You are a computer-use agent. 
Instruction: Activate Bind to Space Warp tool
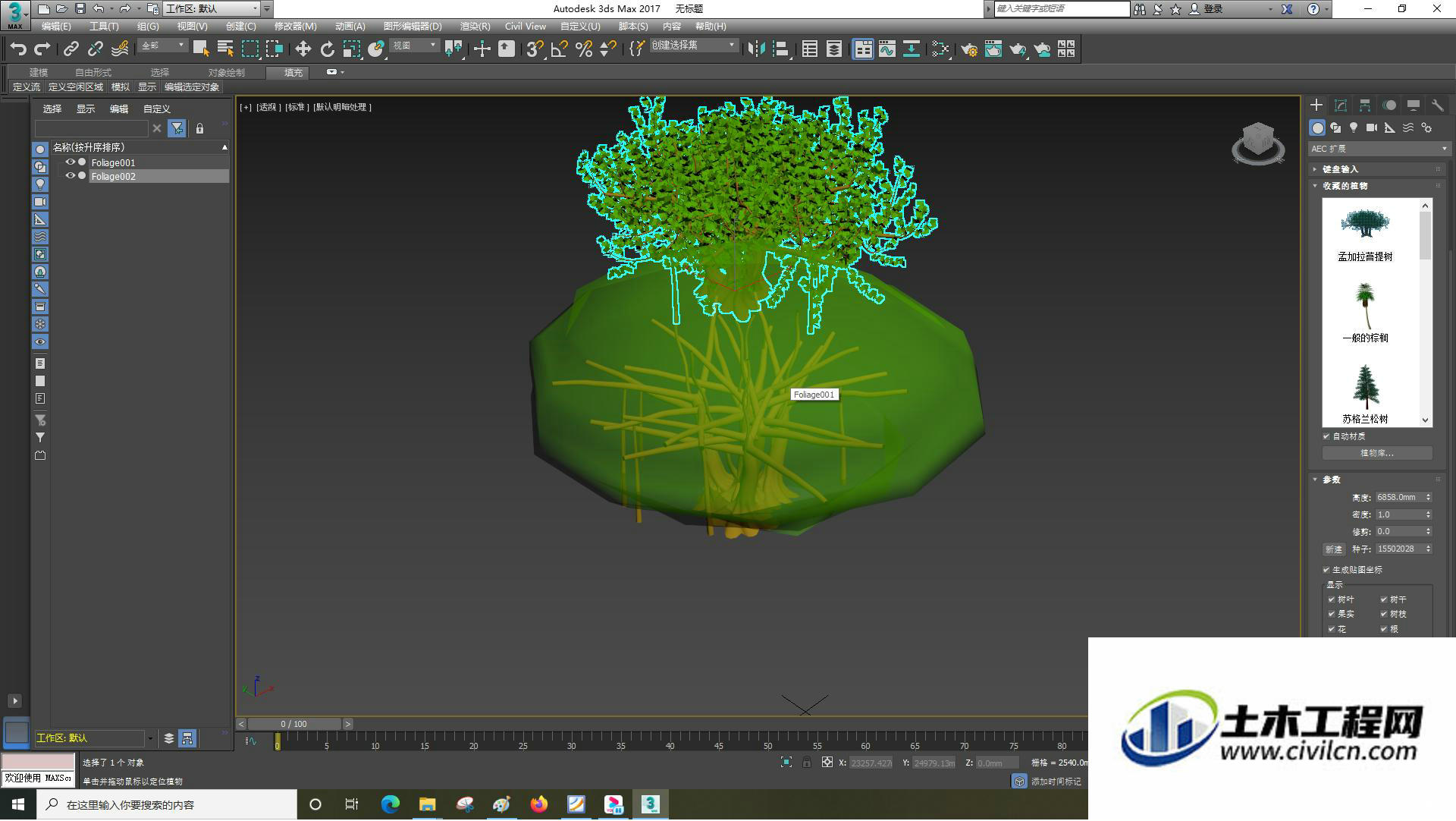pos(120,49)
